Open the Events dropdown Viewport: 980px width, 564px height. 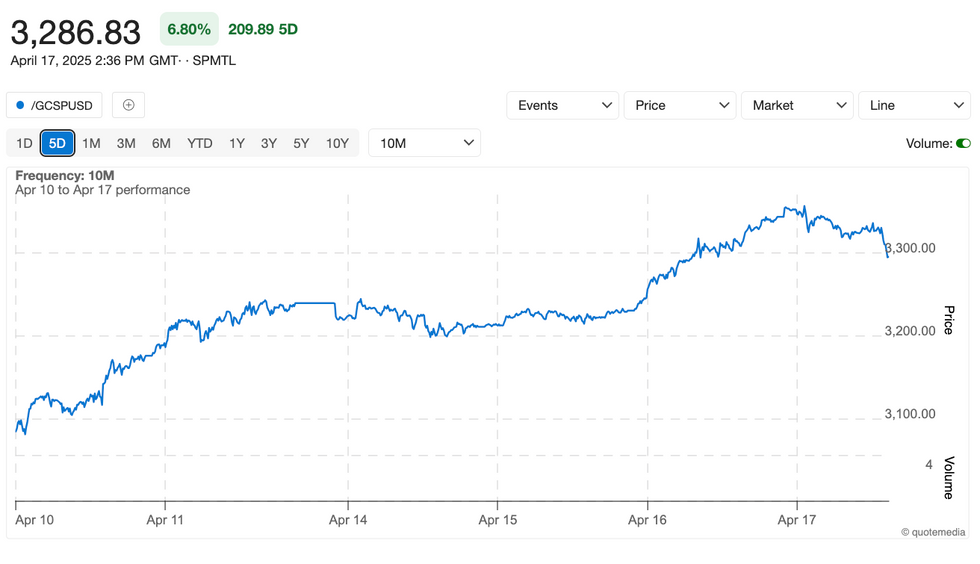tap(562, 105)
